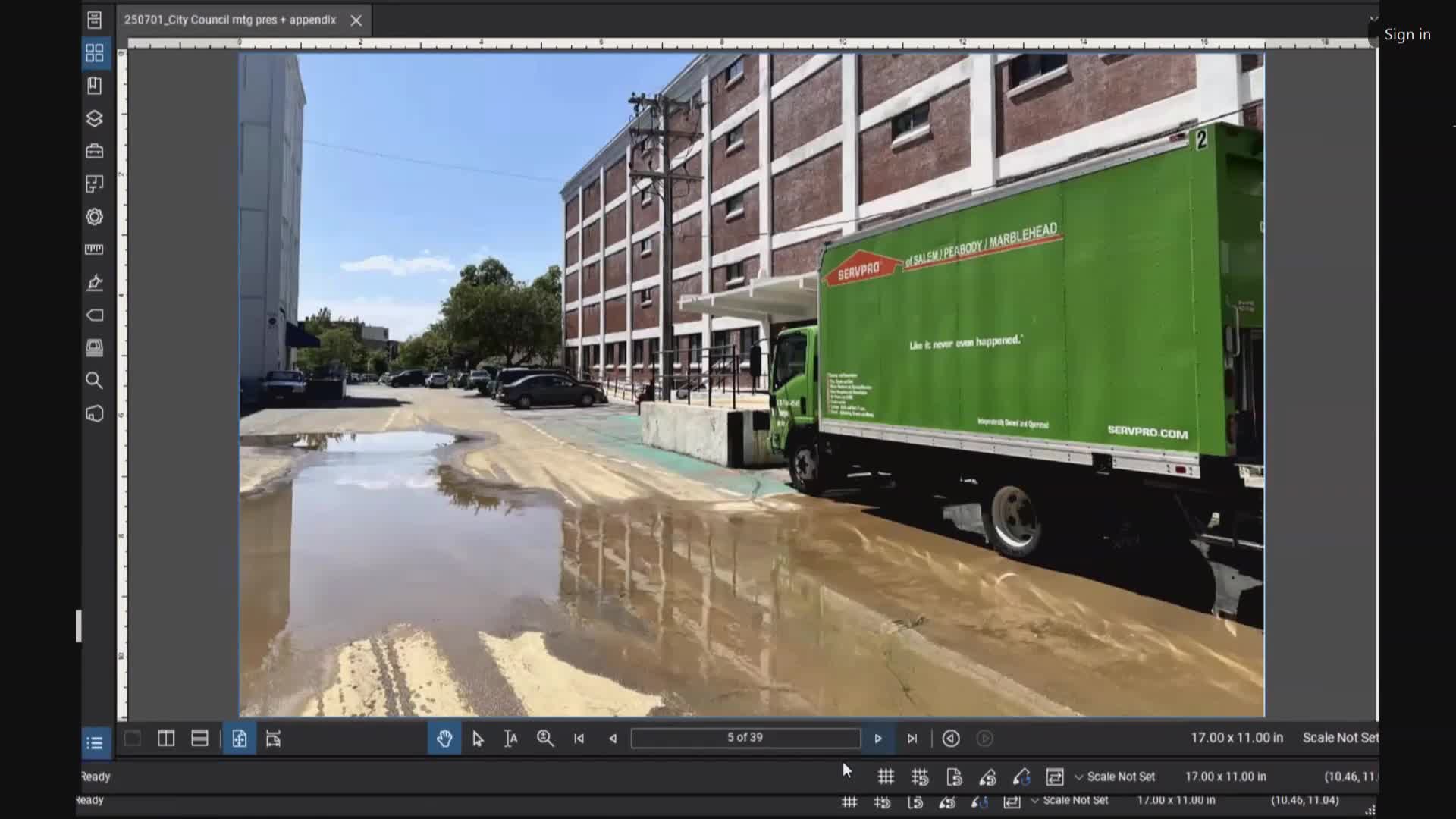Image resolution: width=1456 pixels, height=819 pixels.
Task: Open the Bookmarks panel
Action: coord(94,86)
